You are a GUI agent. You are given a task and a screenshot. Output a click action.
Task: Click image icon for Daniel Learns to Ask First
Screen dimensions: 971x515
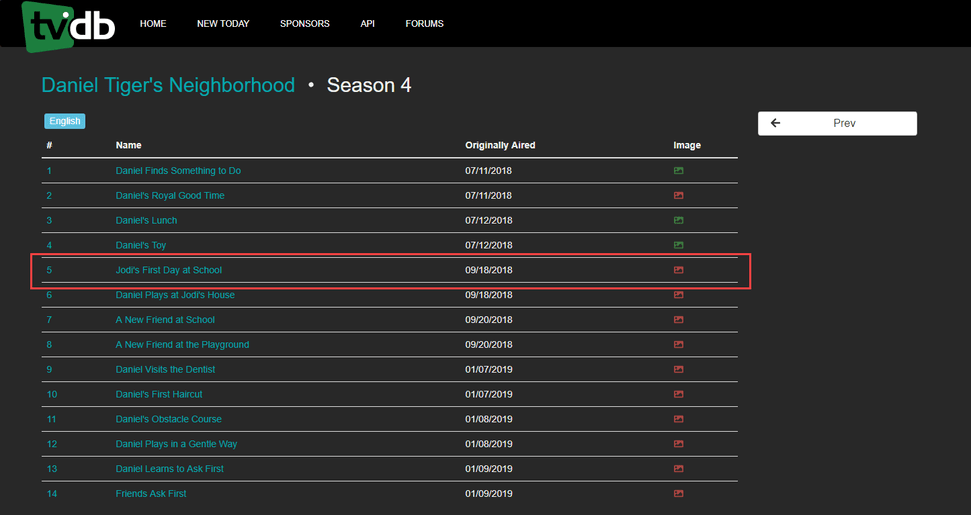click(x=679, y=469)
